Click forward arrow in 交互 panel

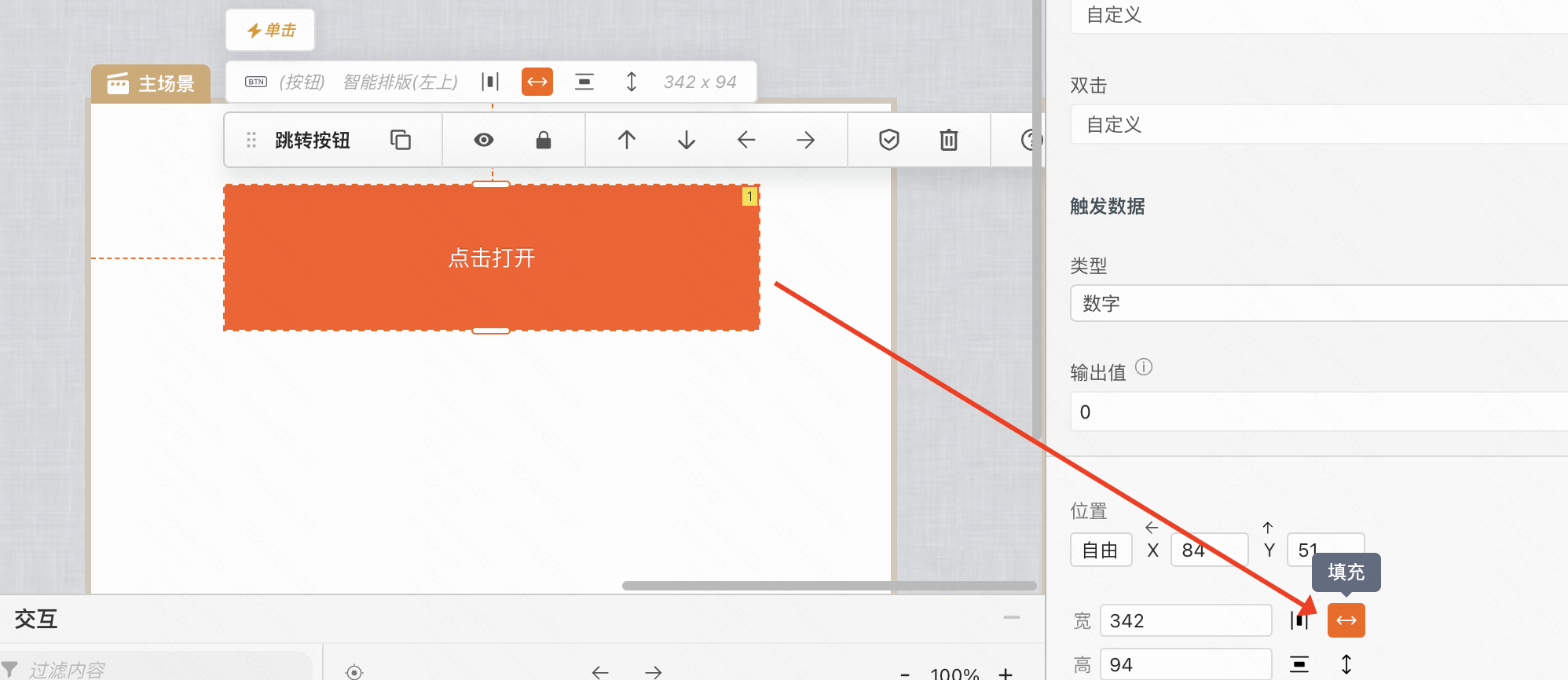(654, 672)
